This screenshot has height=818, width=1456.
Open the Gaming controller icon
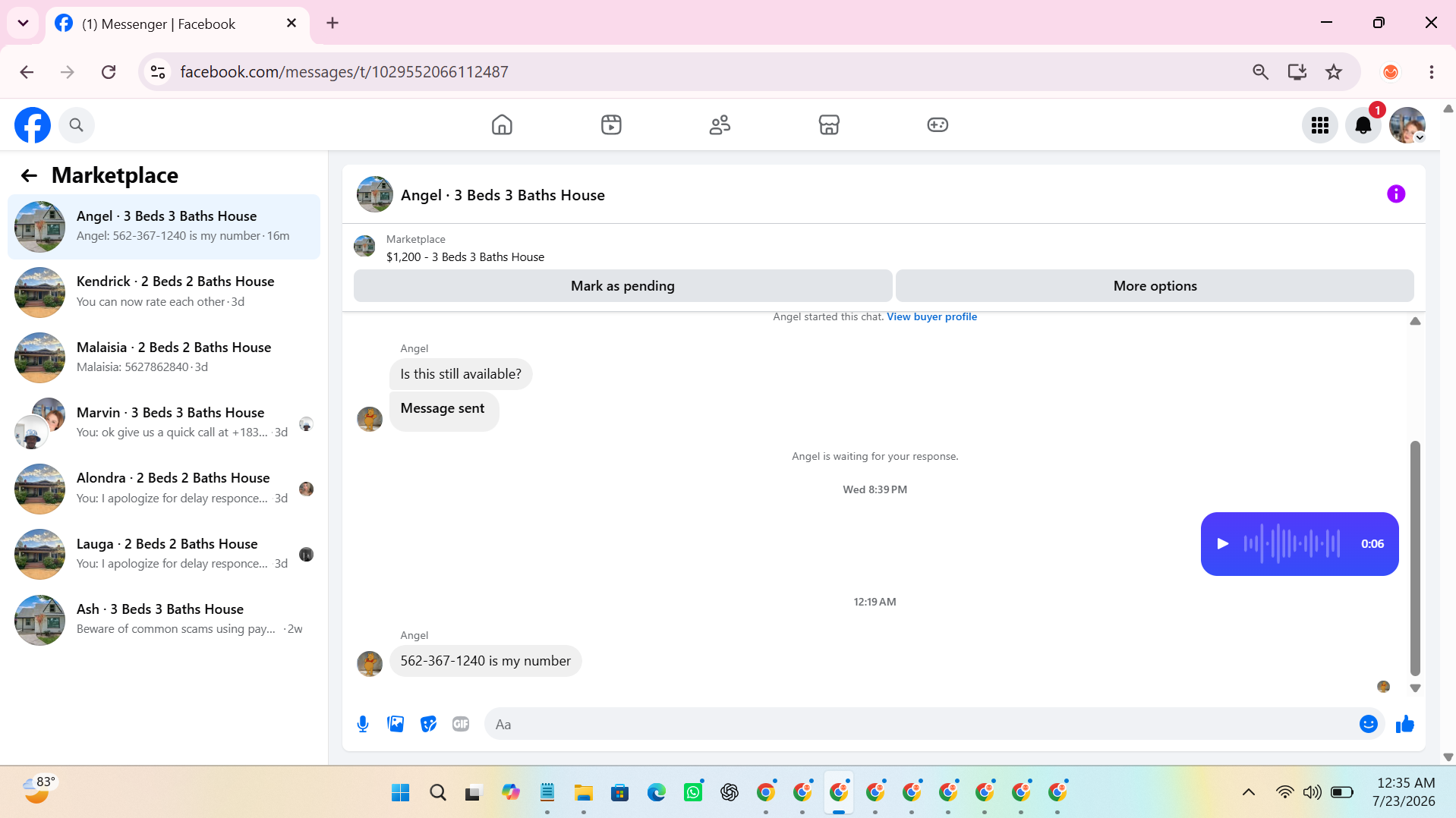(x=938, y=124)
